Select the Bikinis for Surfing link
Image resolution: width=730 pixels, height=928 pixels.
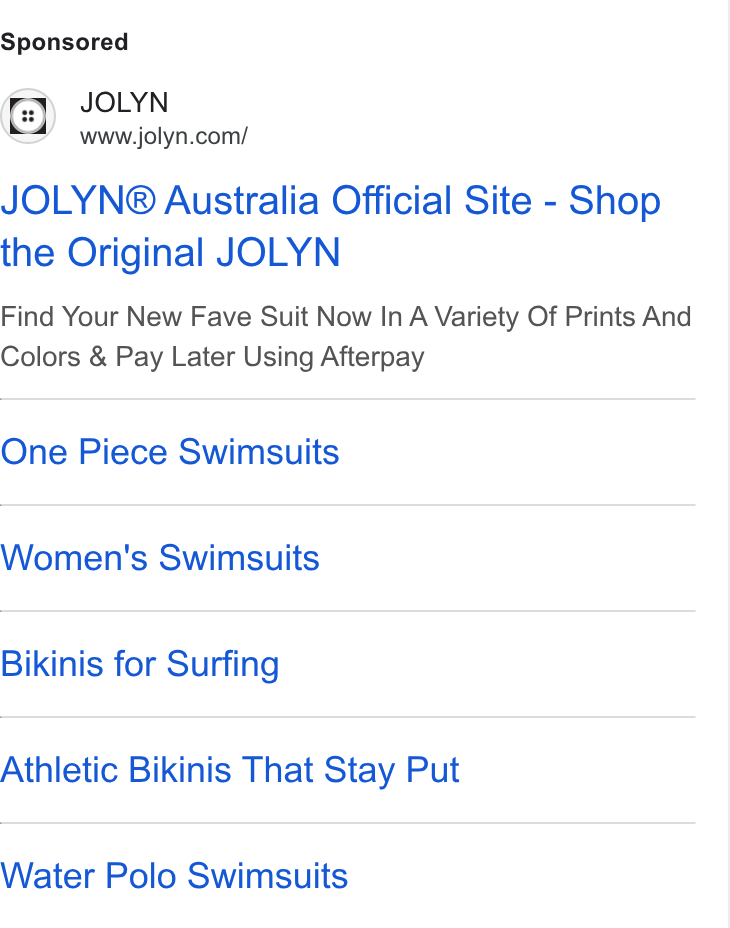pyautogui.click(x=140, y=664)
